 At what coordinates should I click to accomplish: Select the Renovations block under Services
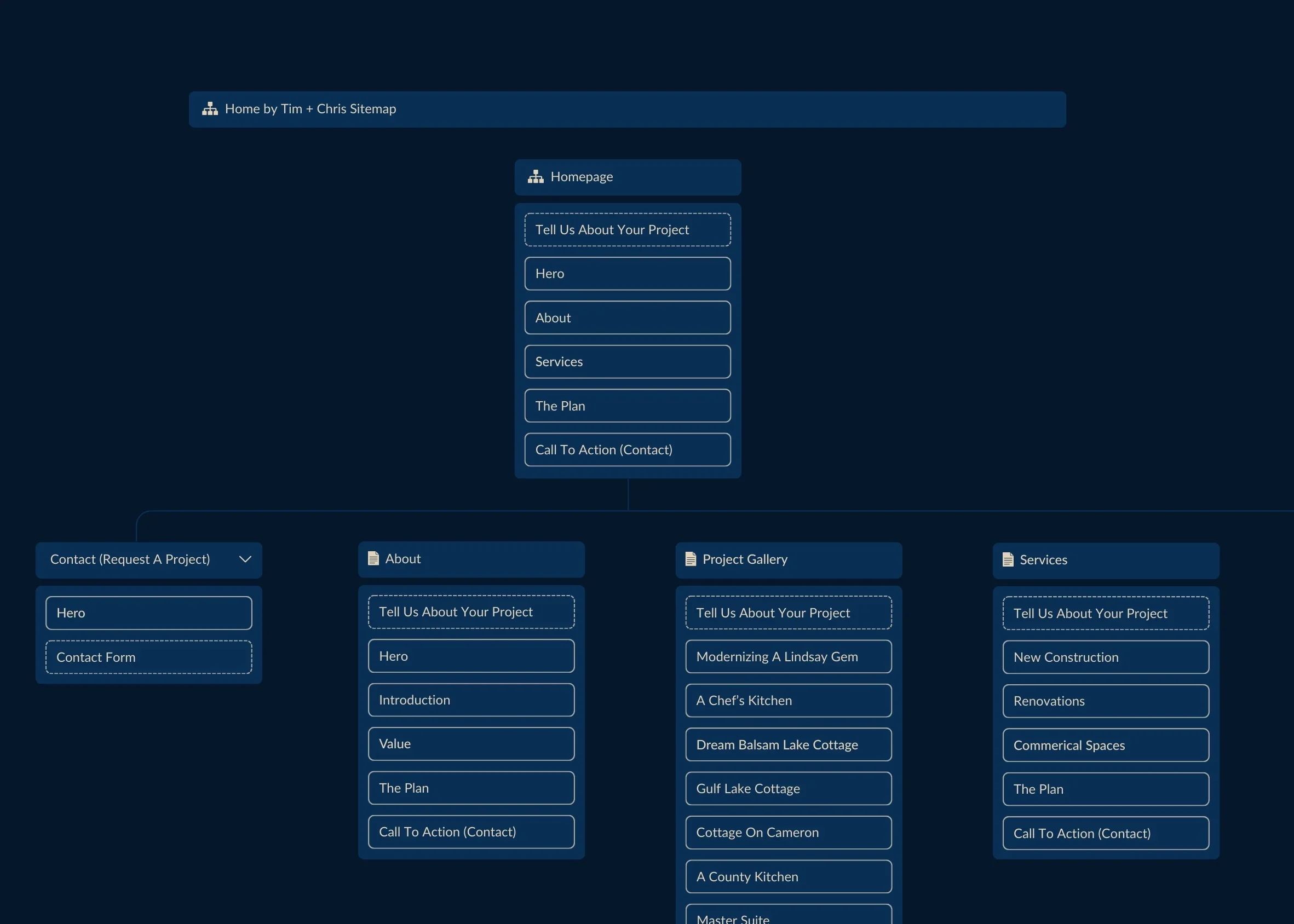pos(1105,701)
